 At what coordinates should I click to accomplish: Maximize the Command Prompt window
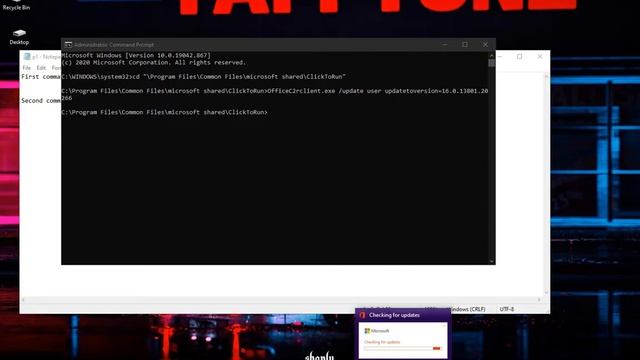coord(465,44)
